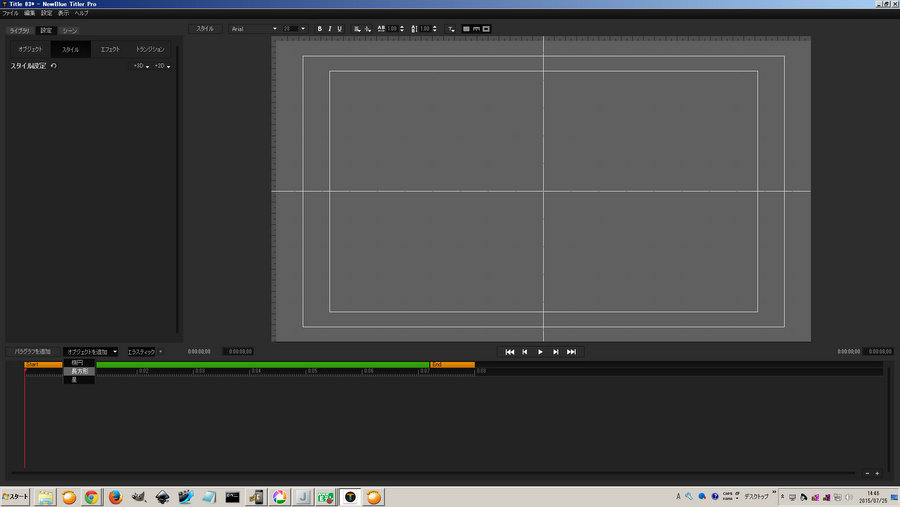Open the Arial font family dropdown
Viewport: 900px width, 507px height.
point(254,29)
